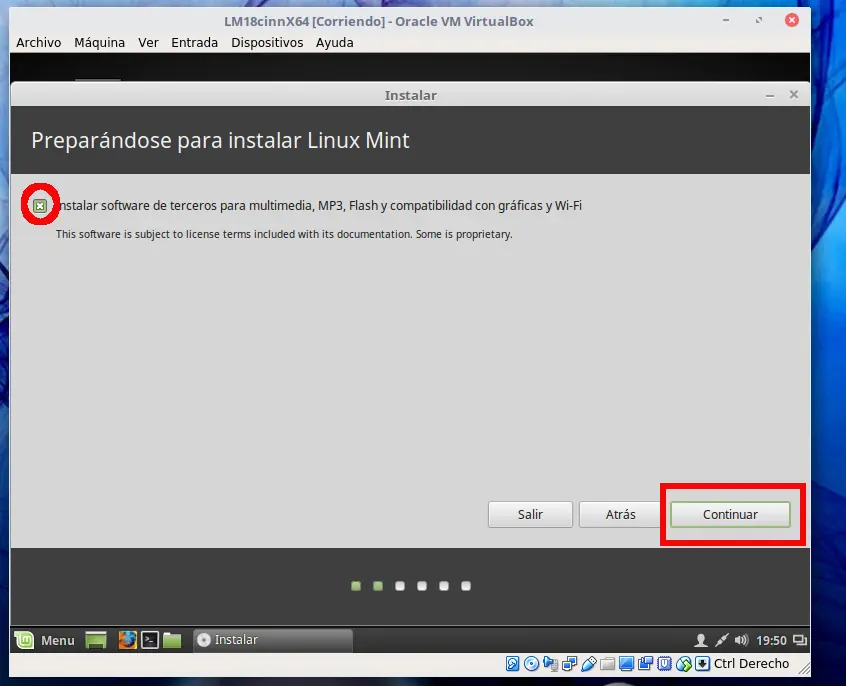
Task: Open the Archivo menu
Action: [x=39, y=43]
